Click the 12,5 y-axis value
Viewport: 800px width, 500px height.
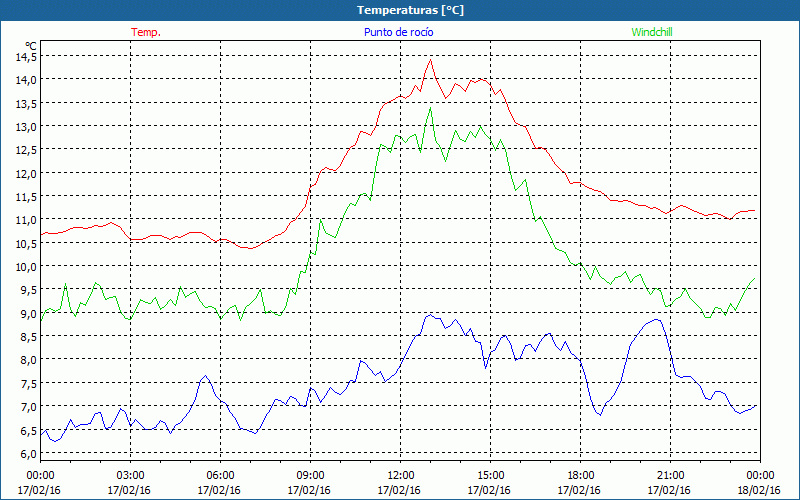click(26, 150)
